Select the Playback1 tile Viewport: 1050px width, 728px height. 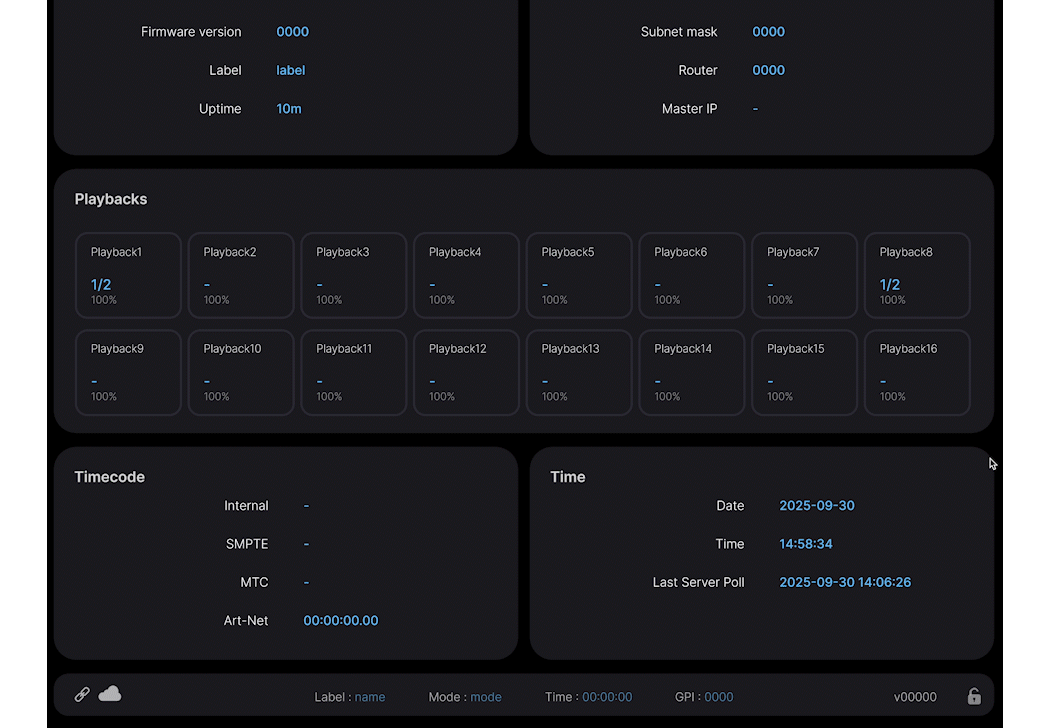tap(128, 275)
